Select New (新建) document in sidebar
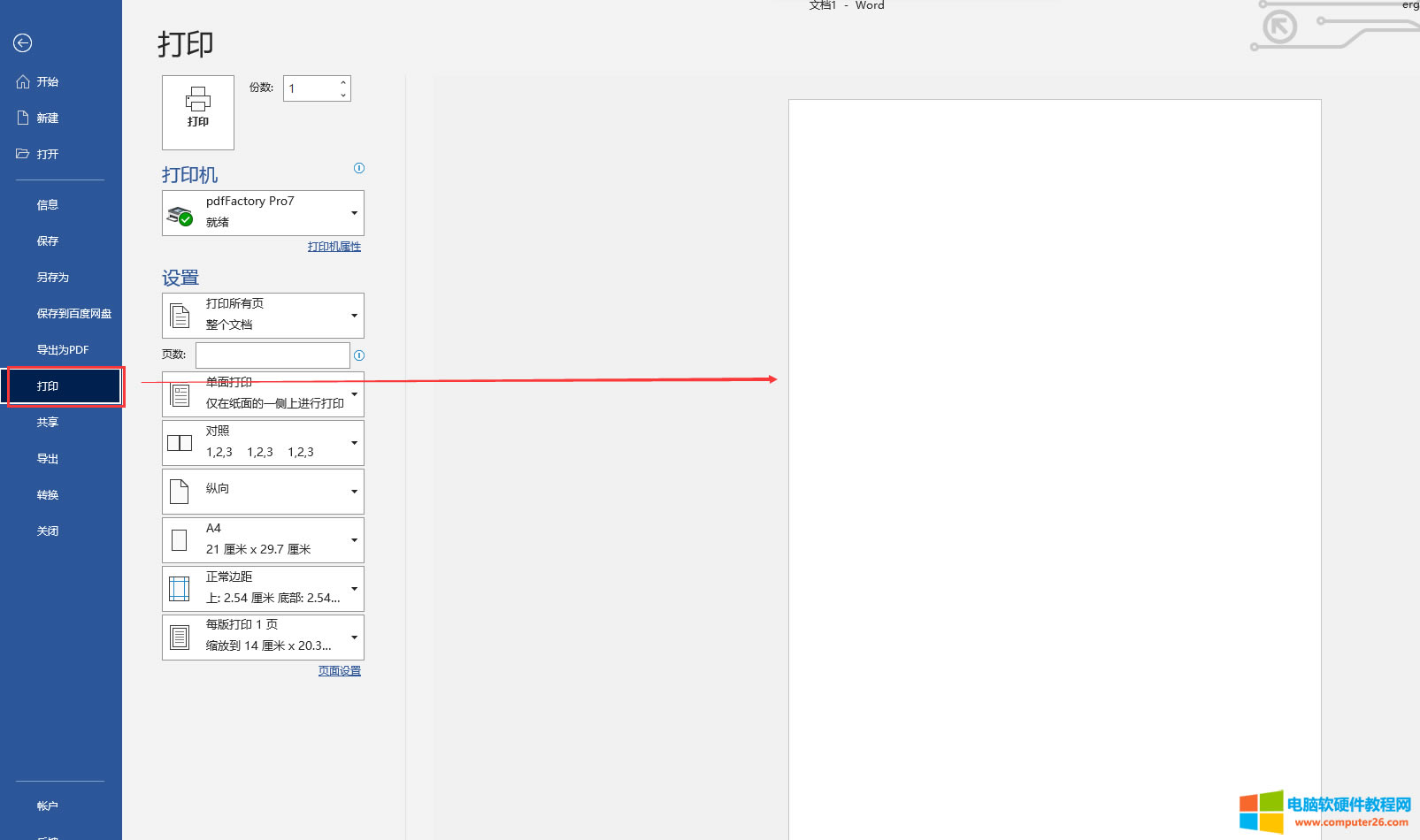 pyautogui.click(x=47, y=118)
